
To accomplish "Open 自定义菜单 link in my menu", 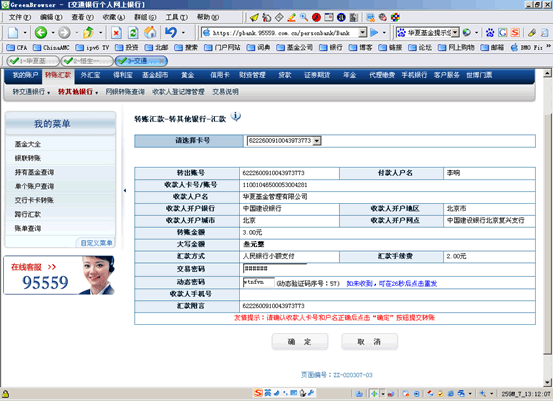I will pyautogui.click(x=96, y=243).
